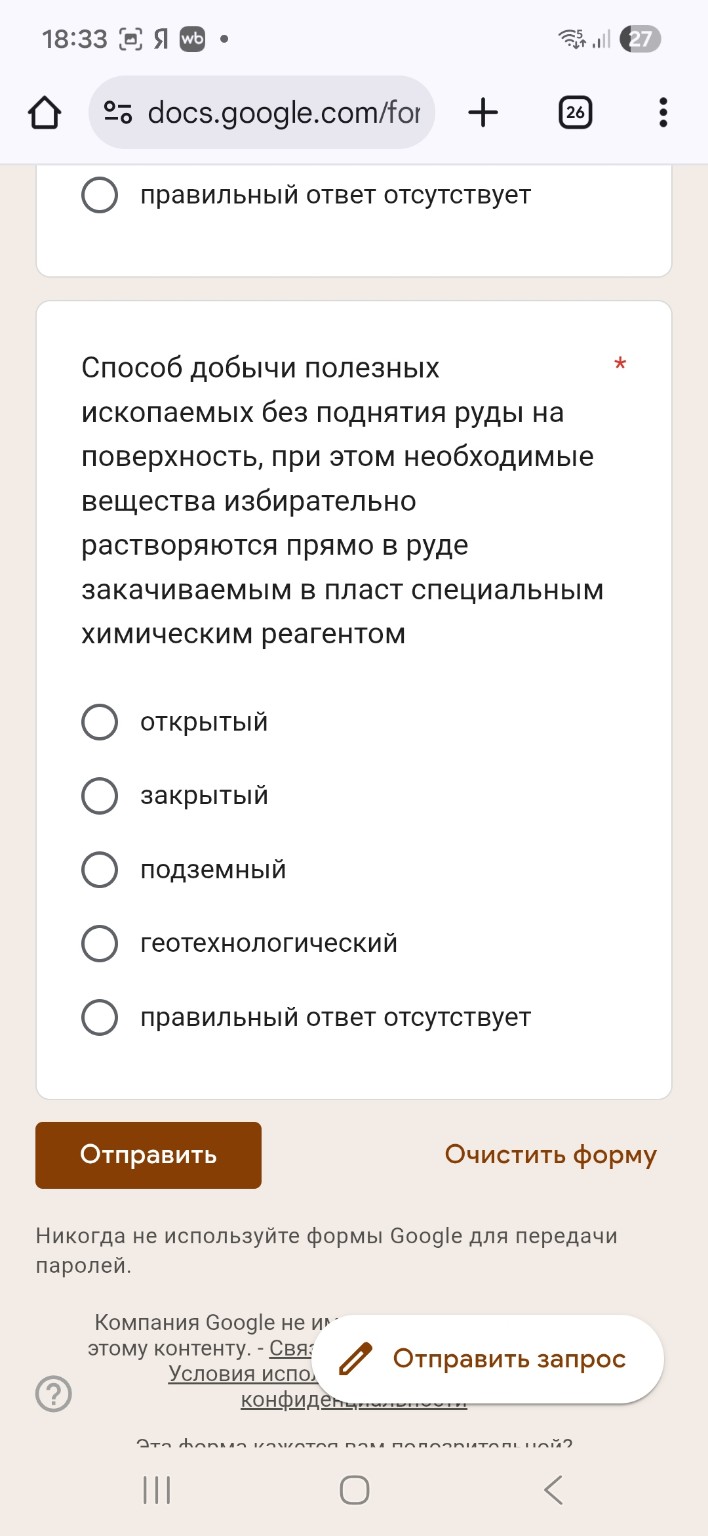Open a new tab with the plus icon
Screen dimensions: 708x1536
(483, 112)
